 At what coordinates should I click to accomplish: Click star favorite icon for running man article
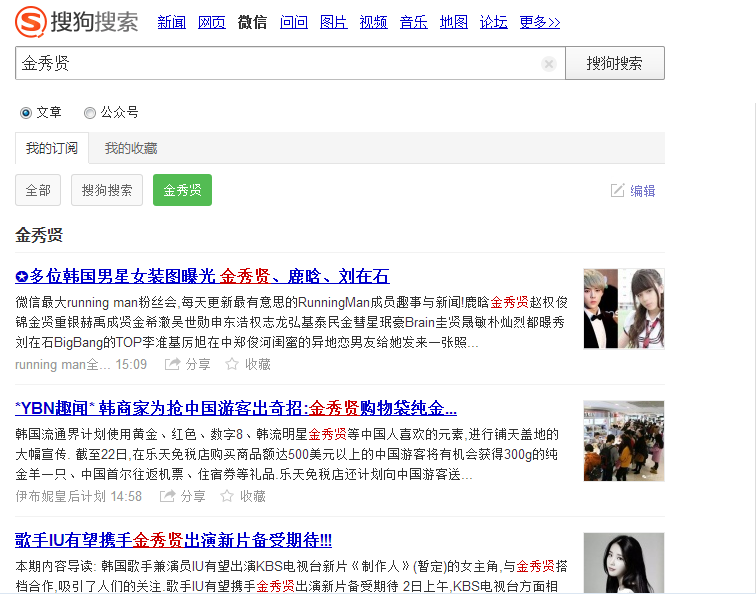[x=232, y=364]
